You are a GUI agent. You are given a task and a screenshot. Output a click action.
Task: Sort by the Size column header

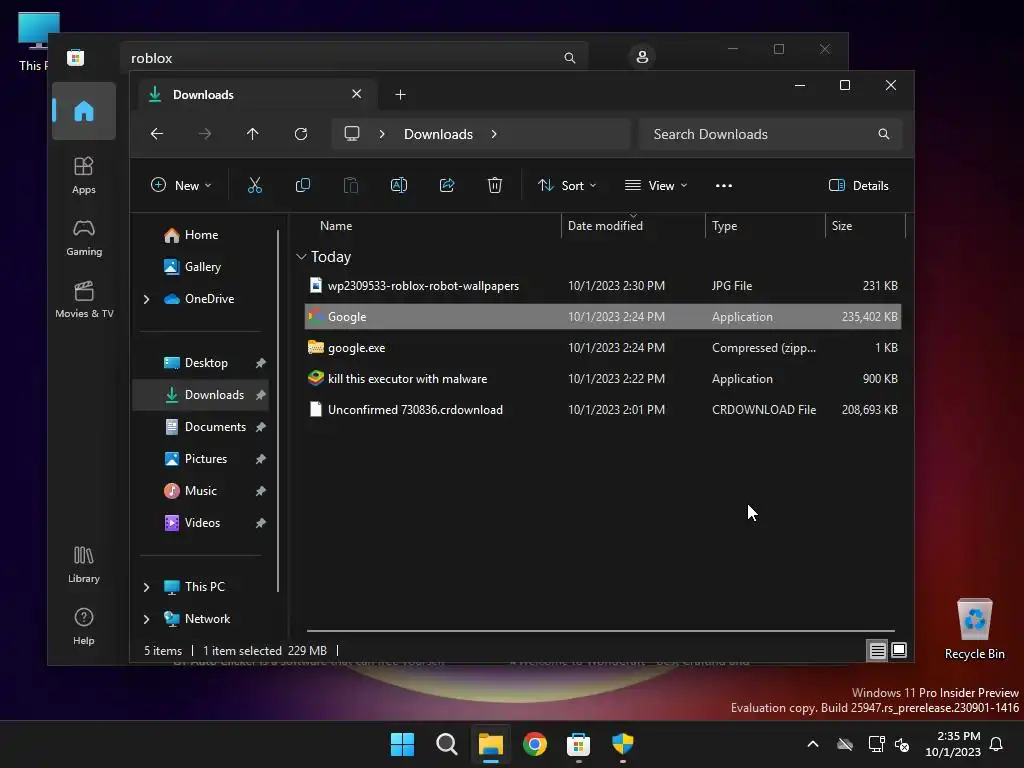[865, 226]
